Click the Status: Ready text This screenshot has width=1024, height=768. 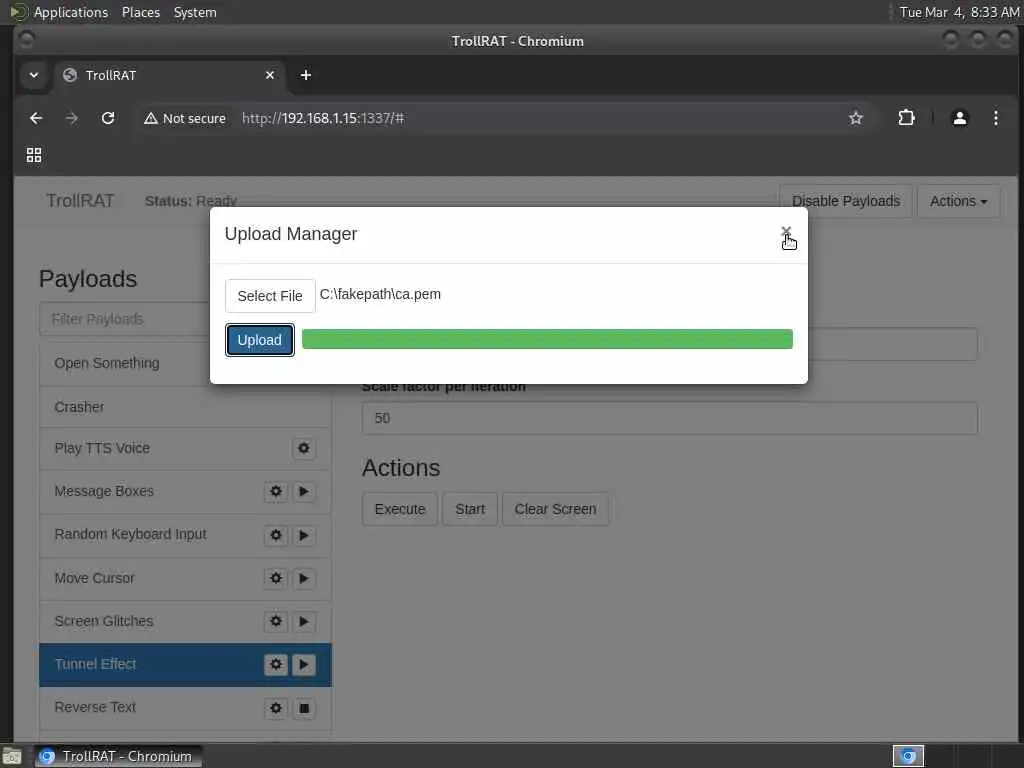191,201
